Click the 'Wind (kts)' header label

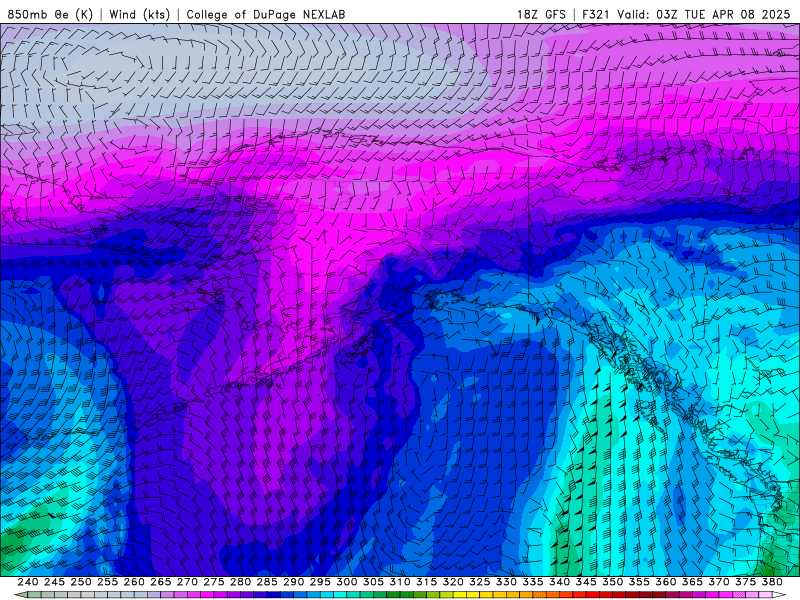click(x=139, y=14)
